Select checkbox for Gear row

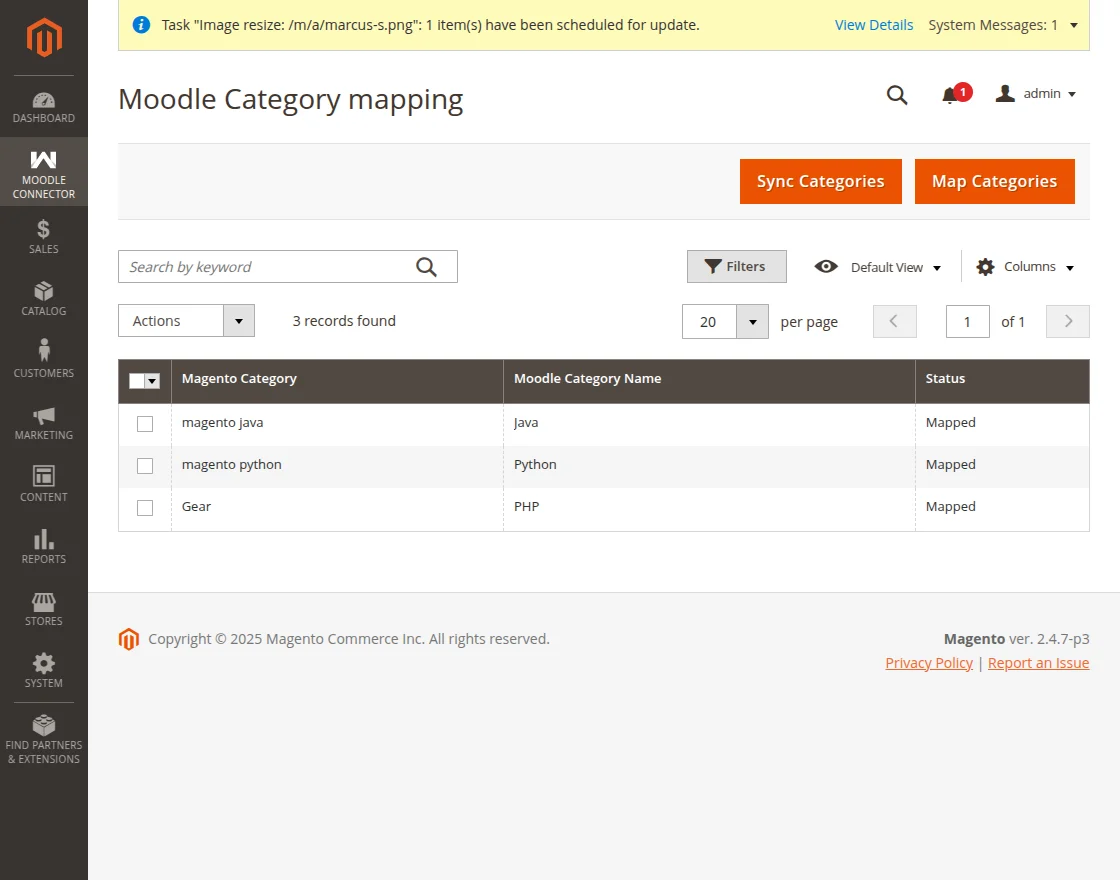[145, 508]
